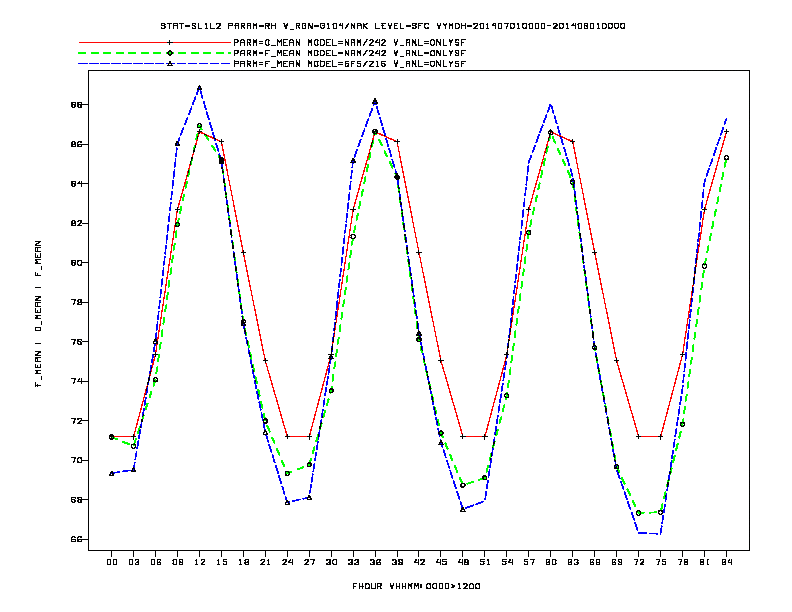Image resolution: width=792 pixels, height=612 pixels.
Task: Click the 33 forecast hour x-axis label
Action: click(353, 562)
